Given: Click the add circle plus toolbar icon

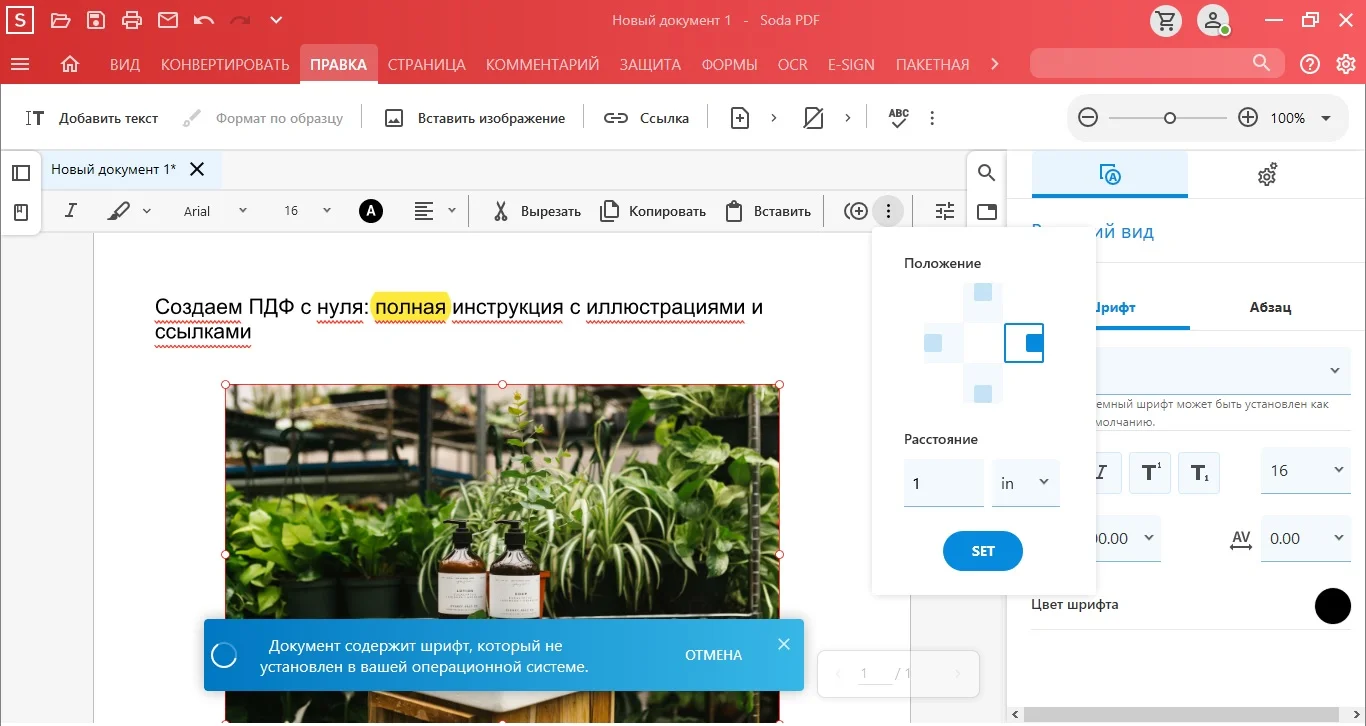Looking at the screenshot, I should (856, 211).
